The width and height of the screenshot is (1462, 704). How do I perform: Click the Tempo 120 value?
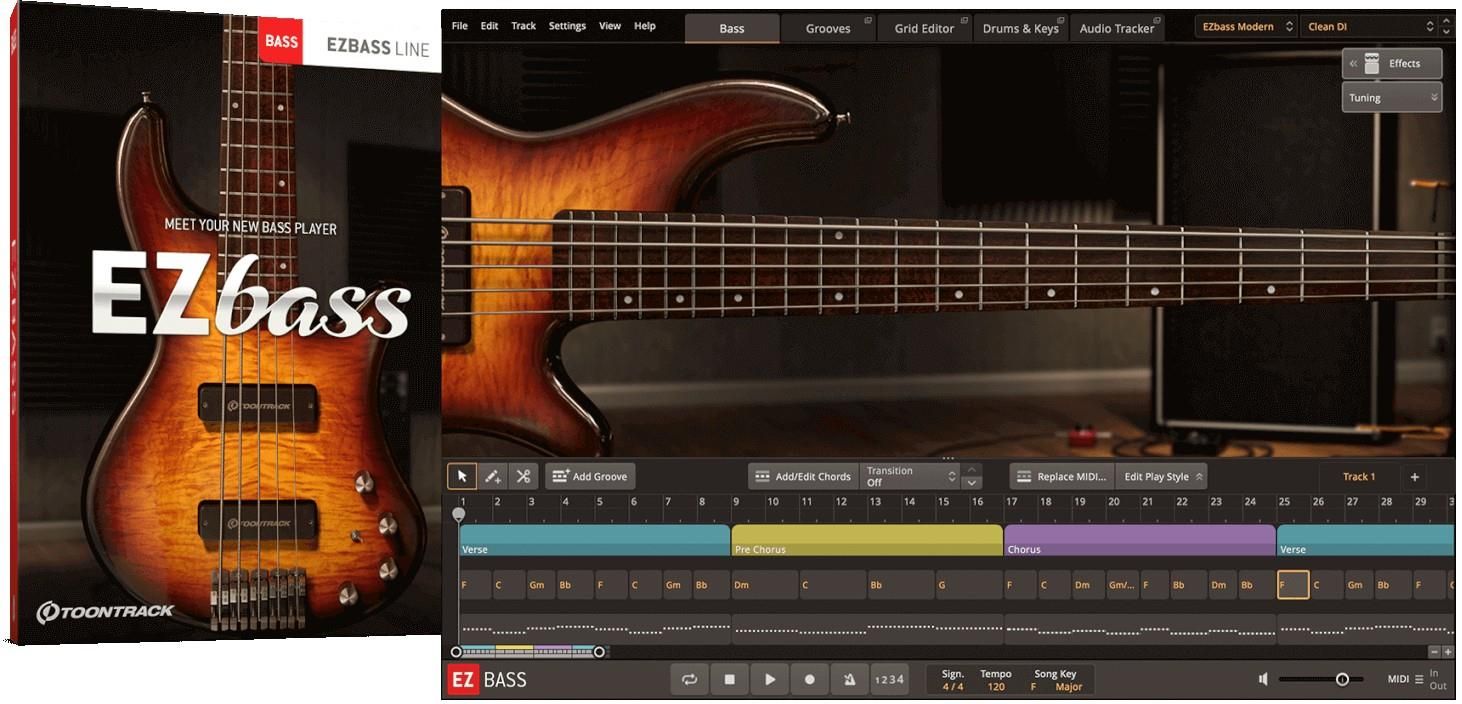coord(996,687)
